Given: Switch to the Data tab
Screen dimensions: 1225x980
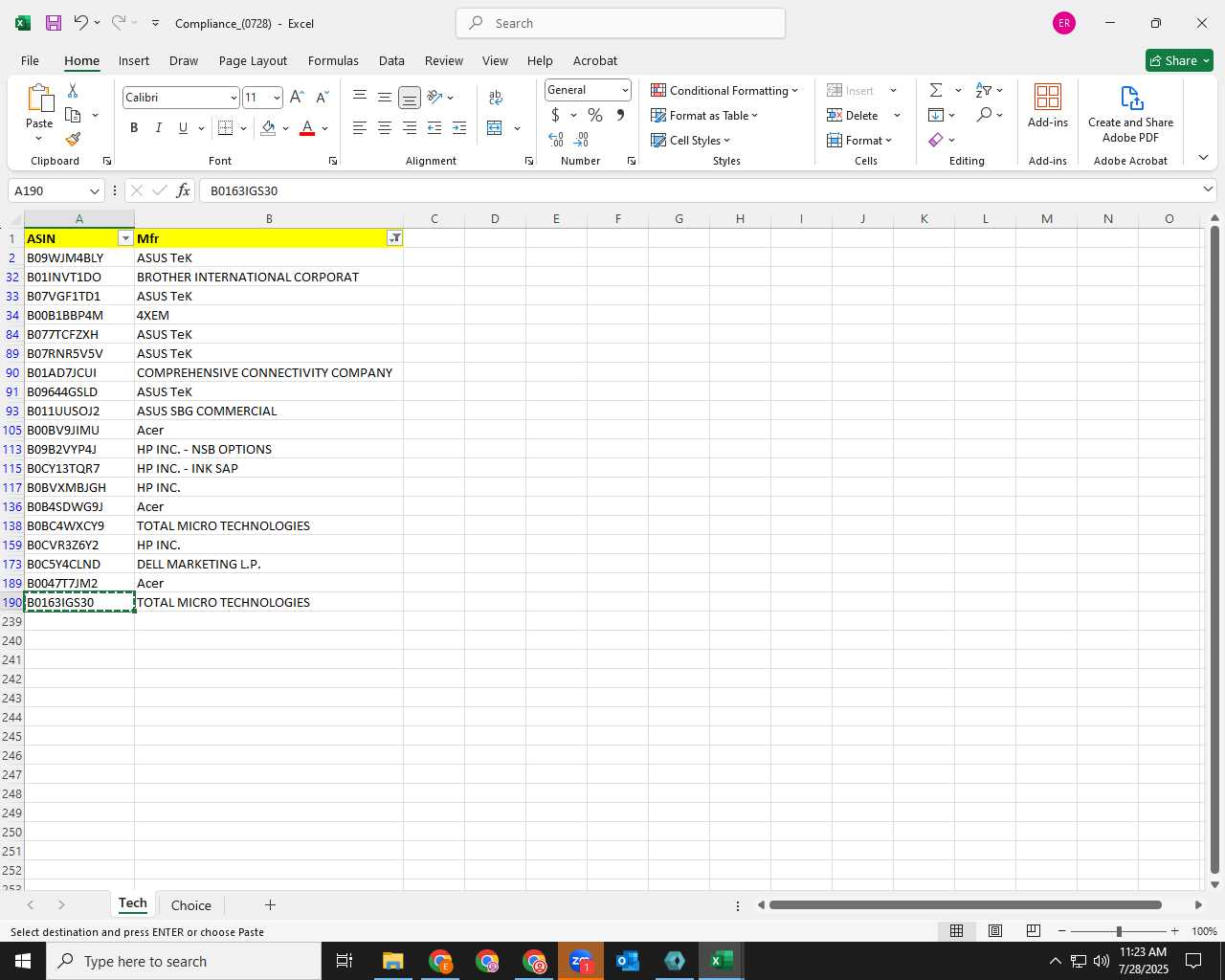Looking at the screenshot, I should (x=391, y=60).
